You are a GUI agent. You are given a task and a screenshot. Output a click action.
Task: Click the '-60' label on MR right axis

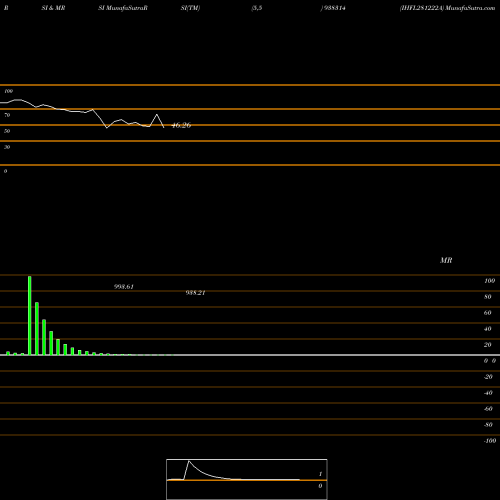(x=488, y=409)
